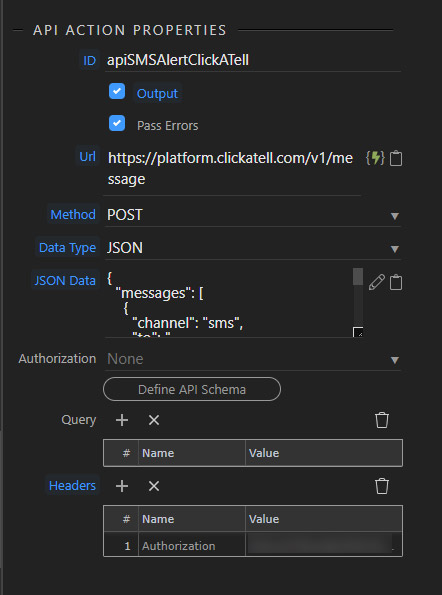Uncheck the Pass Errors checkbox
Screen dimensions: 442x595
point(117,123)
